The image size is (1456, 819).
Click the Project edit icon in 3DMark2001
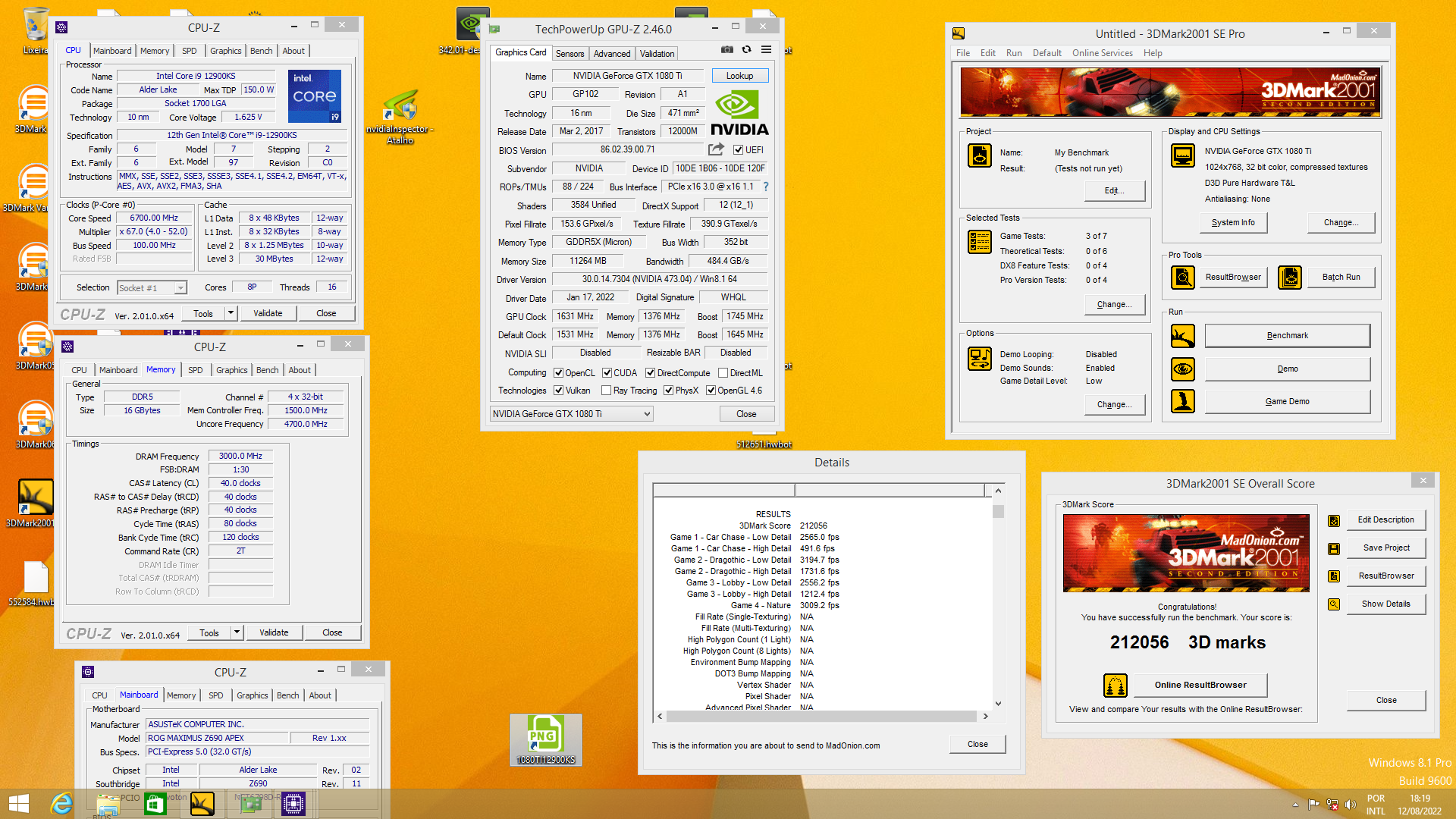[980, 155]
